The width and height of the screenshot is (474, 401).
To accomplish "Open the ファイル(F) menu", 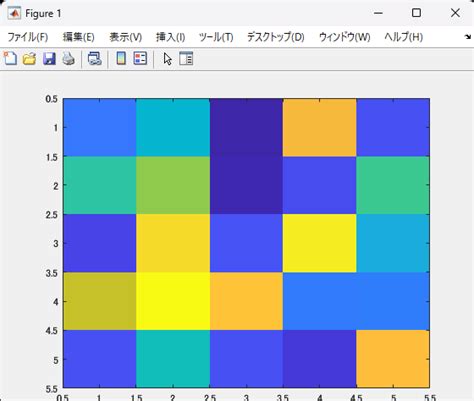I will [x=28, y=37].
